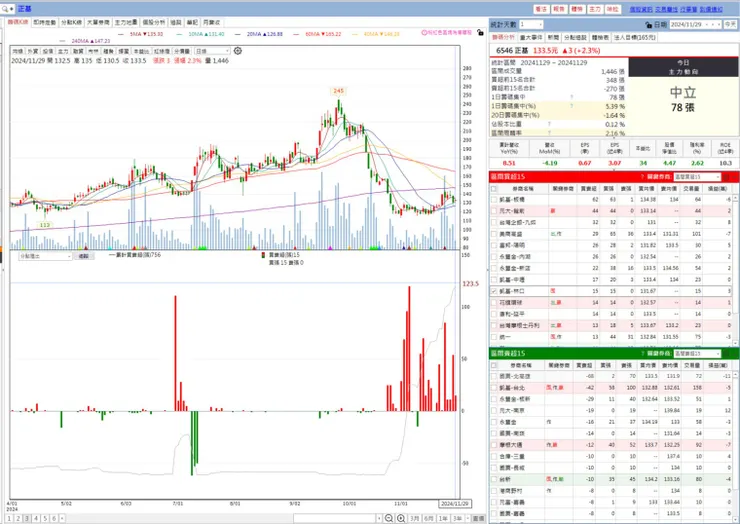Viewport: 740px width, 524px height.
Task: Click 外資 indicator button on chart toolbar
Action: [33, 51]
